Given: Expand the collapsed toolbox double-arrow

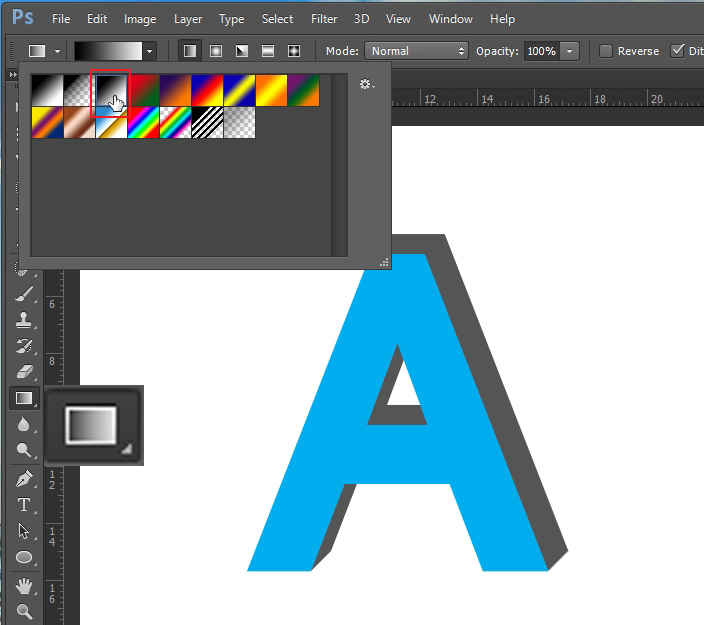Looking at the screenshot, I should [x=13, y=75].
